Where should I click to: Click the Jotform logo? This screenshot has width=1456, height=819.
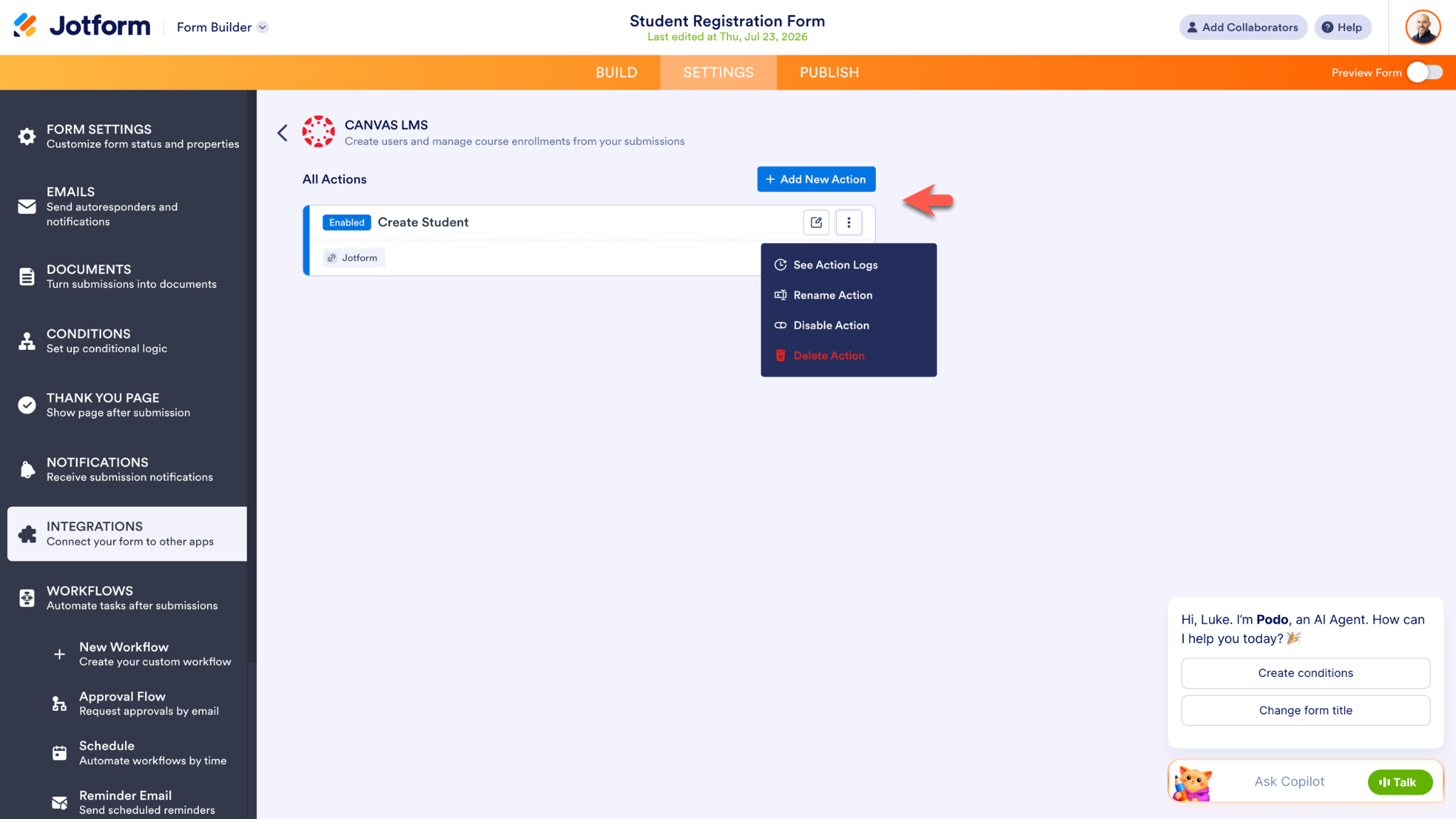pos(82,26)
